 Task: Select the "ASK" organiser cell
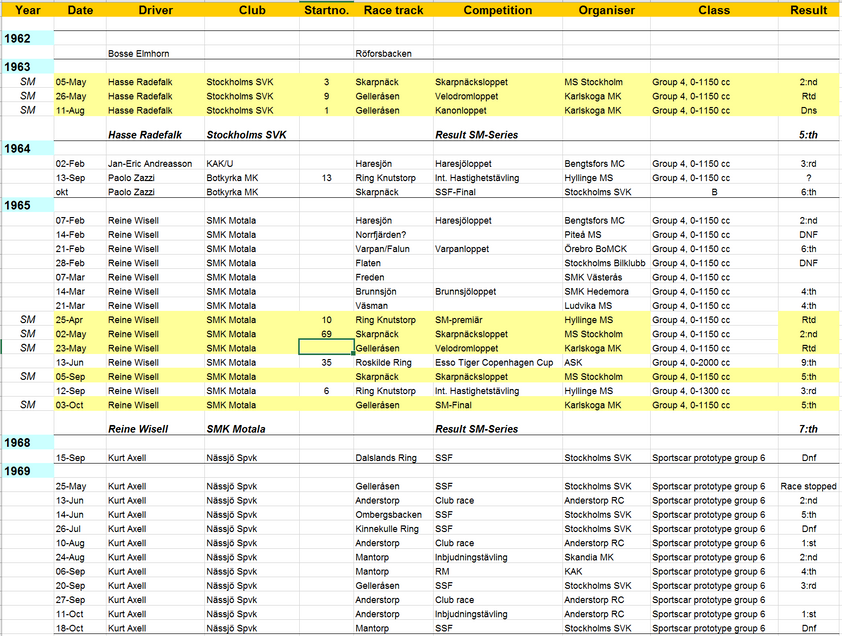606,363
